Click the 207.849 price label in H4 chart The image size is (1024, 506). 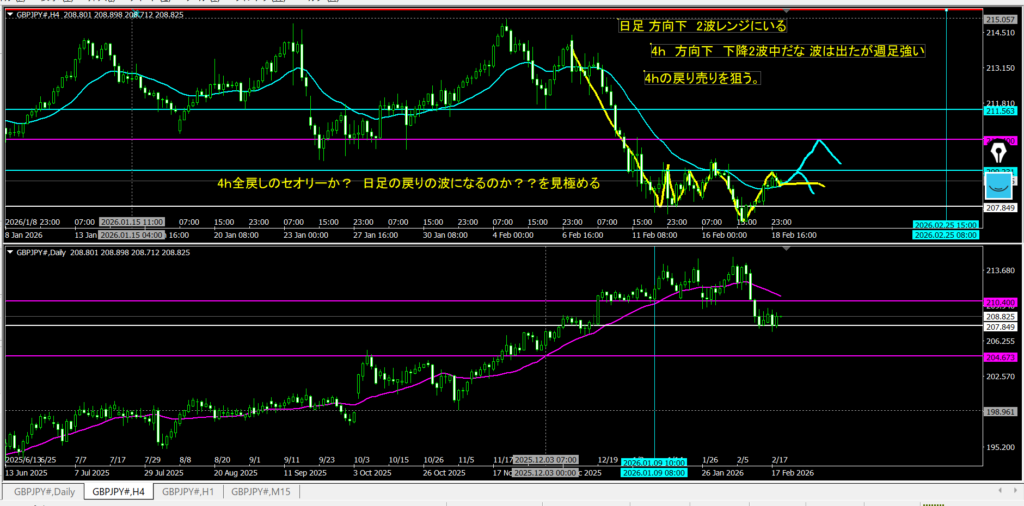[x=1000, y=207]
